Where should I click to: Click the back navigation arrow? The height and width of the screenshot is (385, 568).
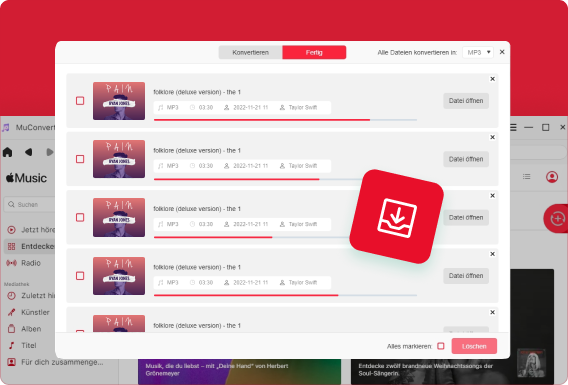click(x=29, y=152)
